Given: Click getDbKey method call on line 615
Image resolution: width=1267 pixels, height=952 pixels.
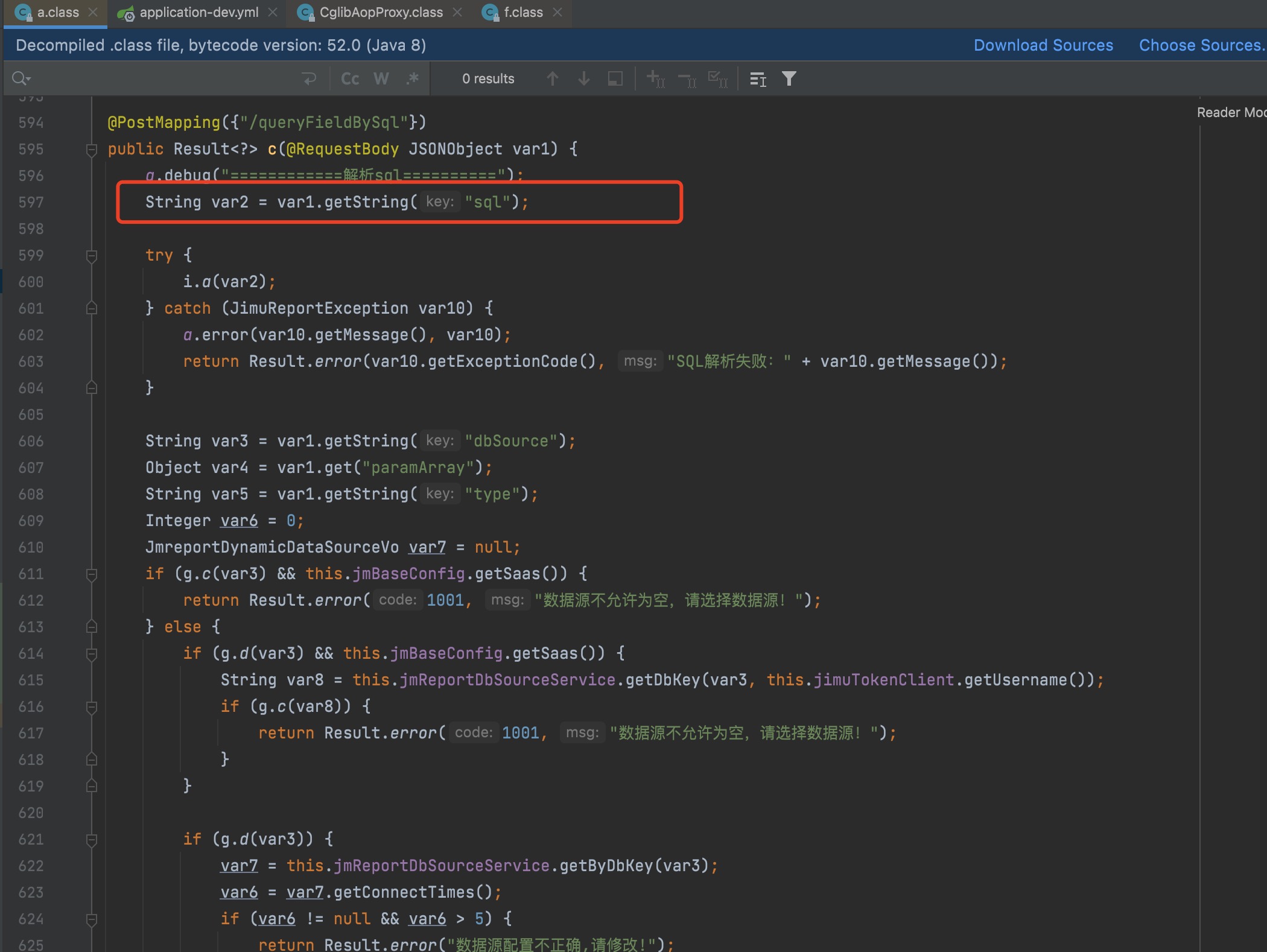Looking at the screenshot, I should 662,680.
